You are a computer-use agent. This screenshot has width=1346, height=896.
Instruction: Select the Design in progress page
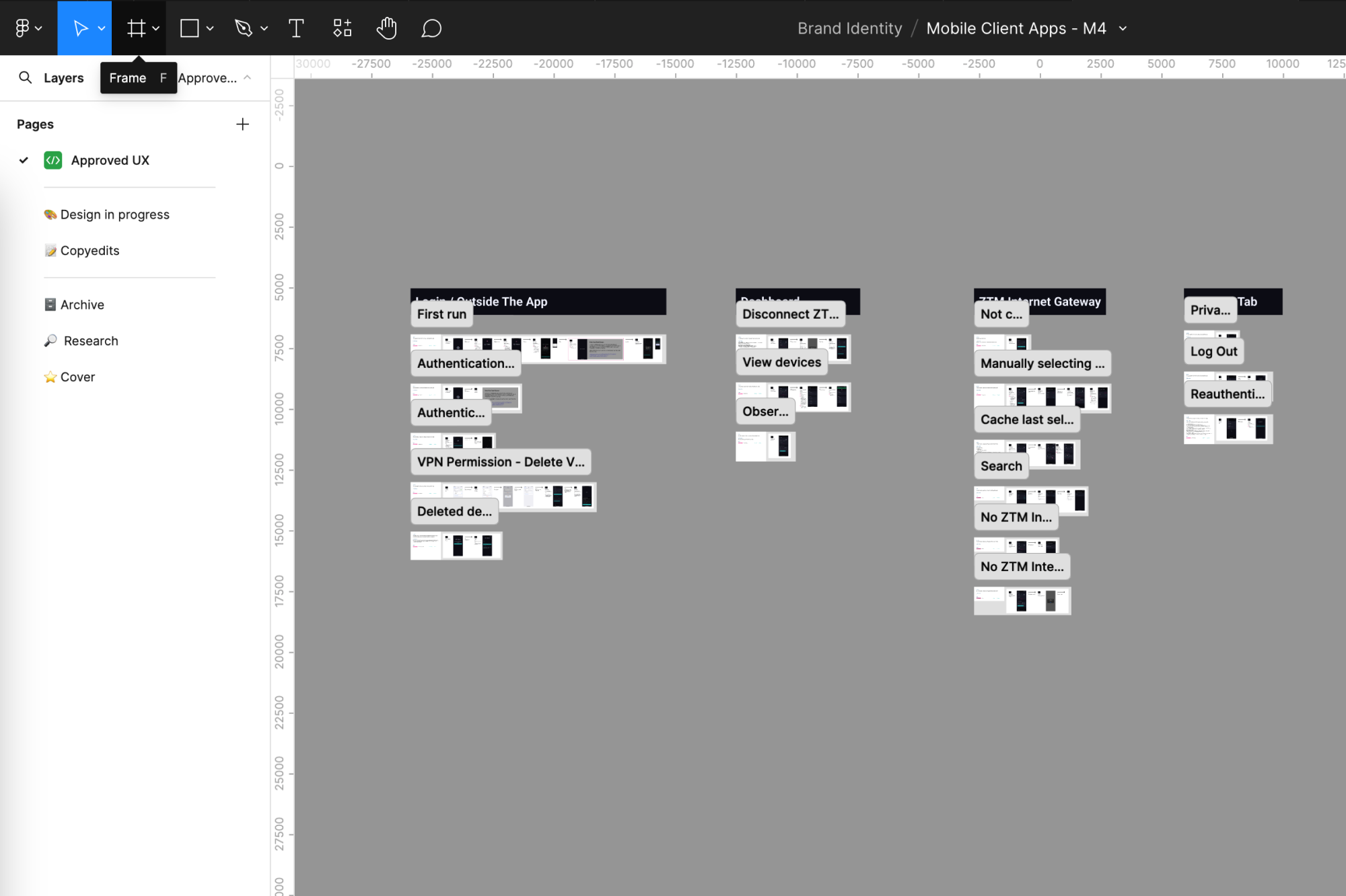coord(115,214)
